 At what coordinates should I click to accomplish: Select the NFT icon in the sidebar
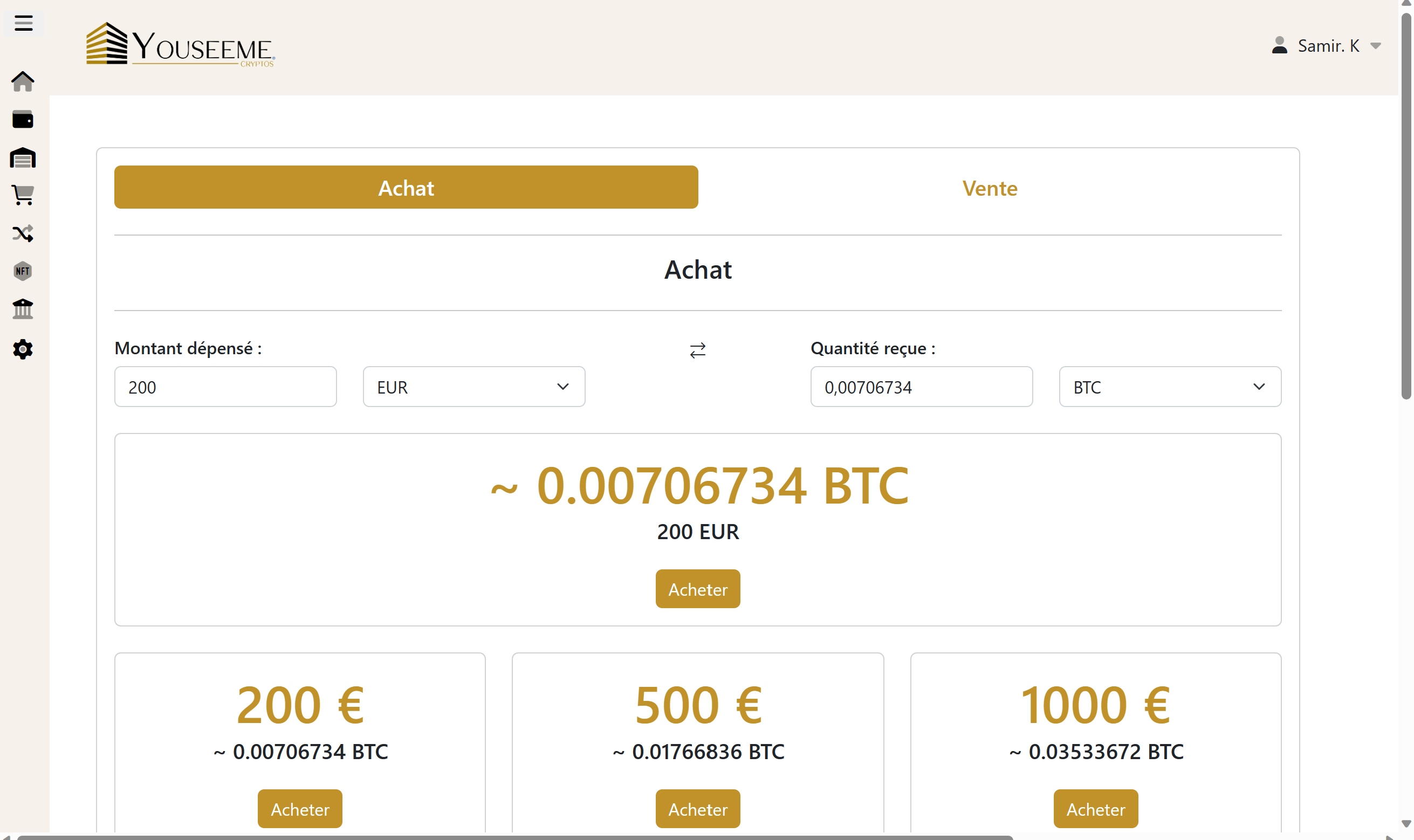(x=23, y=272)
